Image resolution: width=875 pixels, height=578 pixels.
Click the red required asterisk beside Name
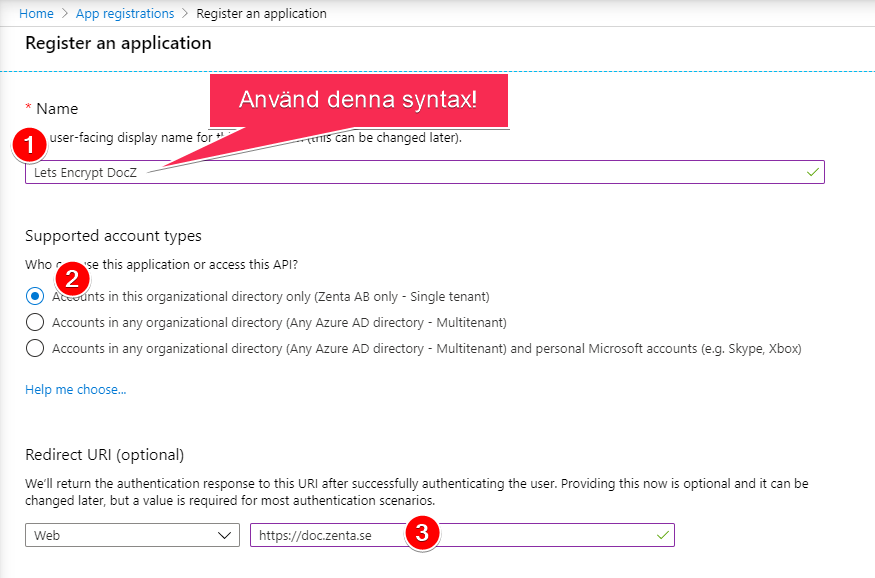click(x=29, y=108)
